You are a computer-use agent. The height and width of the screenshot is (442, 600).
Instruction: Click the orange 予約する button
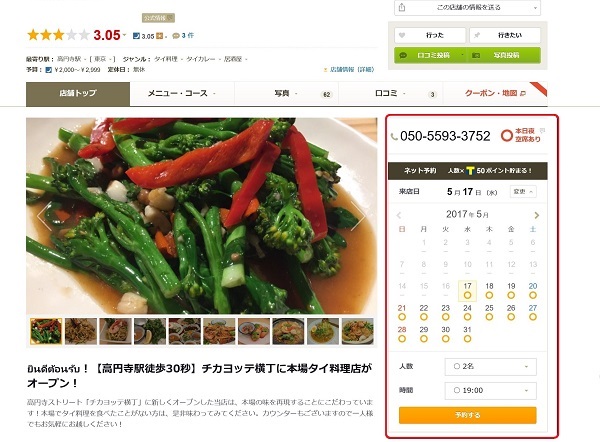click(467, 415)
